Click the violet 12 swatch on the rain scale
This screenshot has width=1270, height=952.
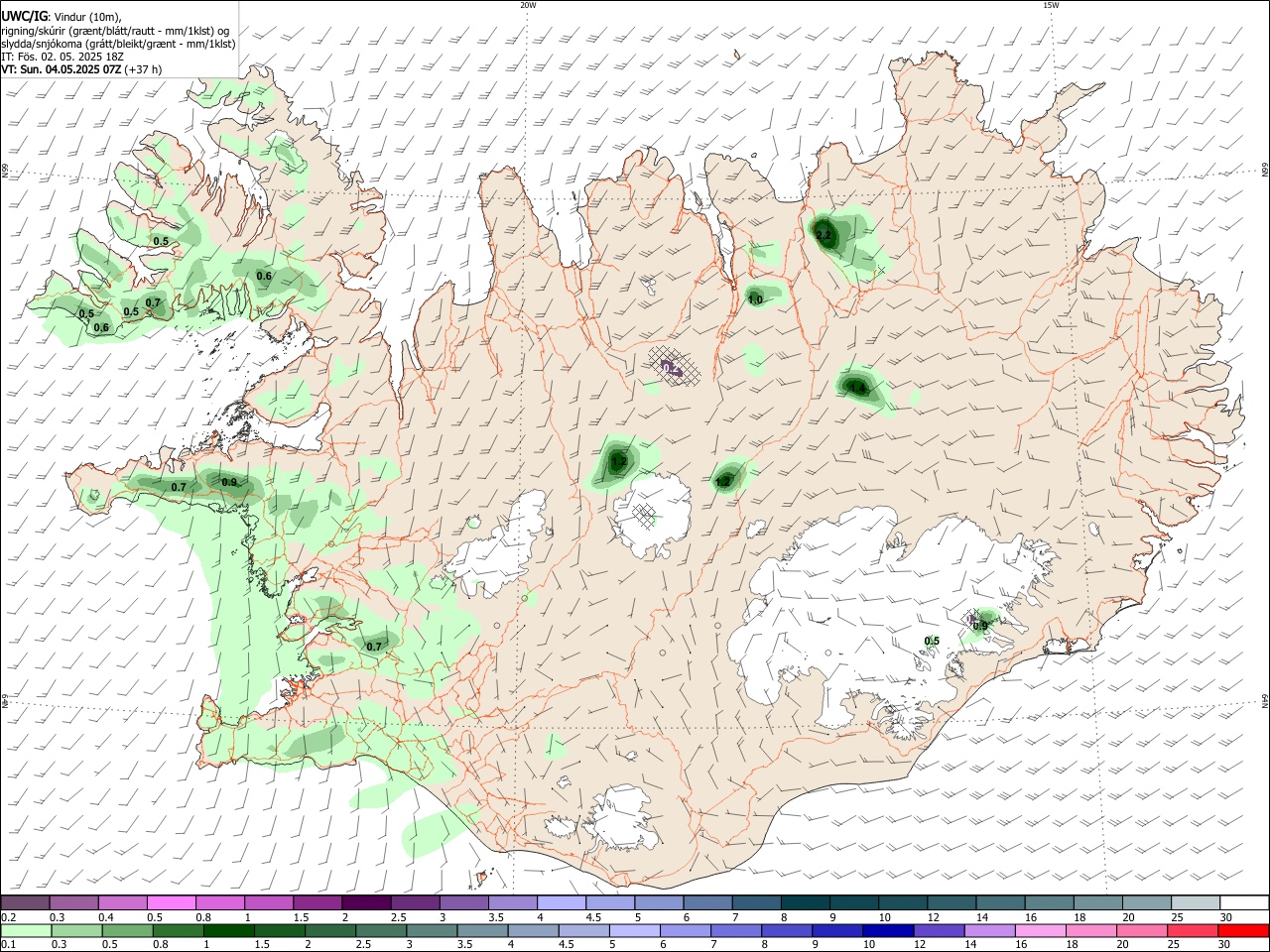[x=940, y=930]
